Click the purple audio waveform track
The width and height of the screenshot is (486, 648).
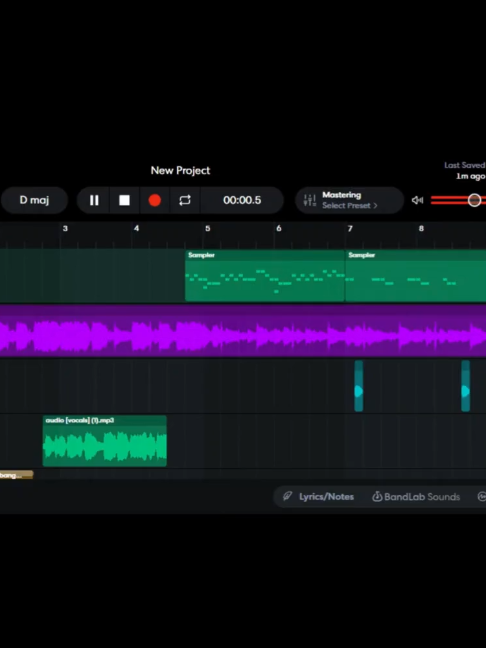click(x=243, y=331)
